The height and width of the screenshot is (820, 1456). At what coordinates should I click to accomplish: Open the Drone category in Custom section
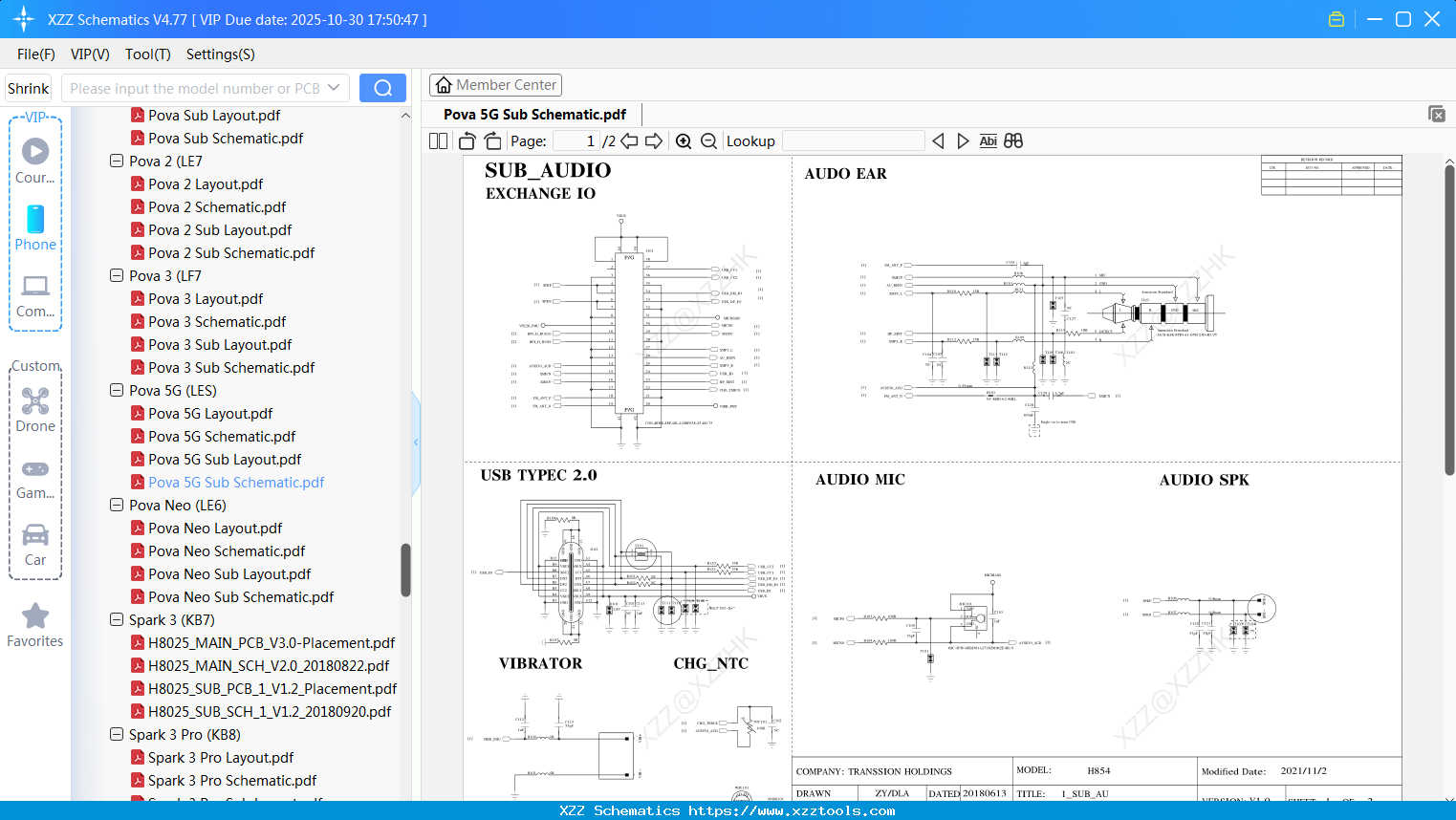35,410
